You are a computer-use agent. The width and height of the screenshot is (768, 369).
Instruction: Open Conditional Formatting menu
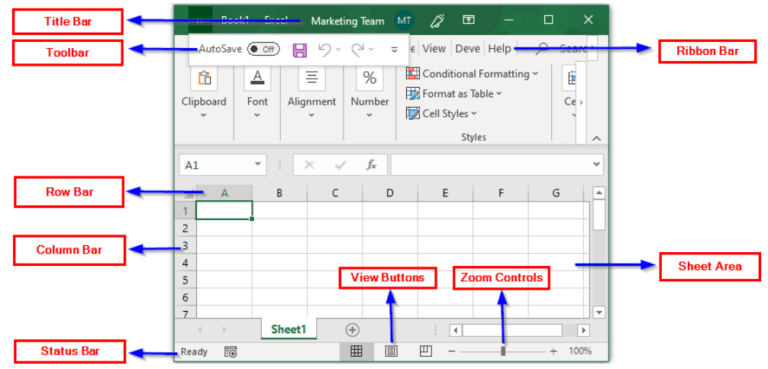(472, 74)
